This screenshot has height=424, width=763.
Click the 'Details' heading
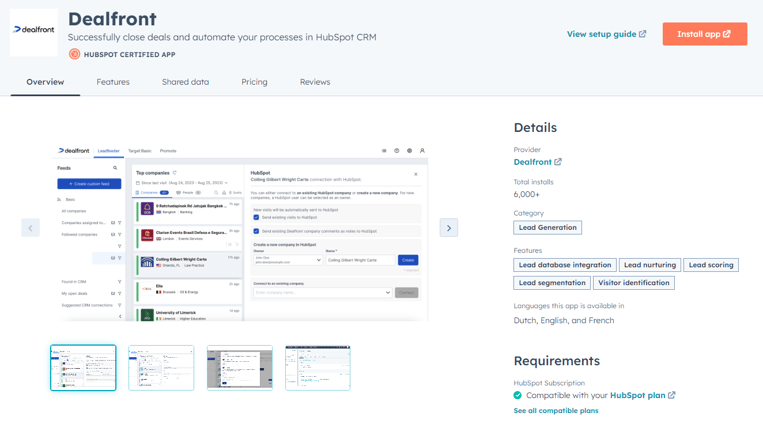pos(535,128)
